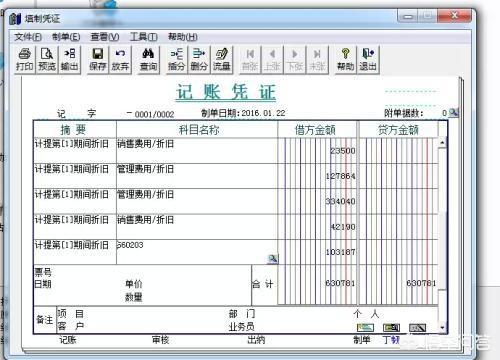Image resolution: width=500 pixels, height=360 pixels.
Task: Click middle small icon below 个人
Action: coord(391,328)
